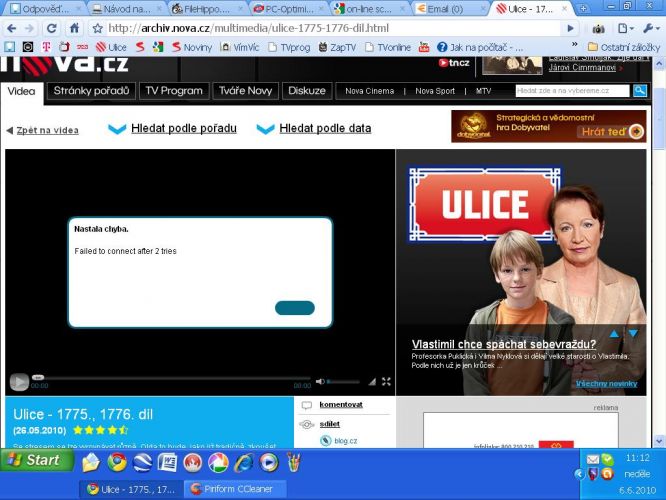
Task: Select the Videa site tab
Action: pyautogui.click(x=21, y=91)
